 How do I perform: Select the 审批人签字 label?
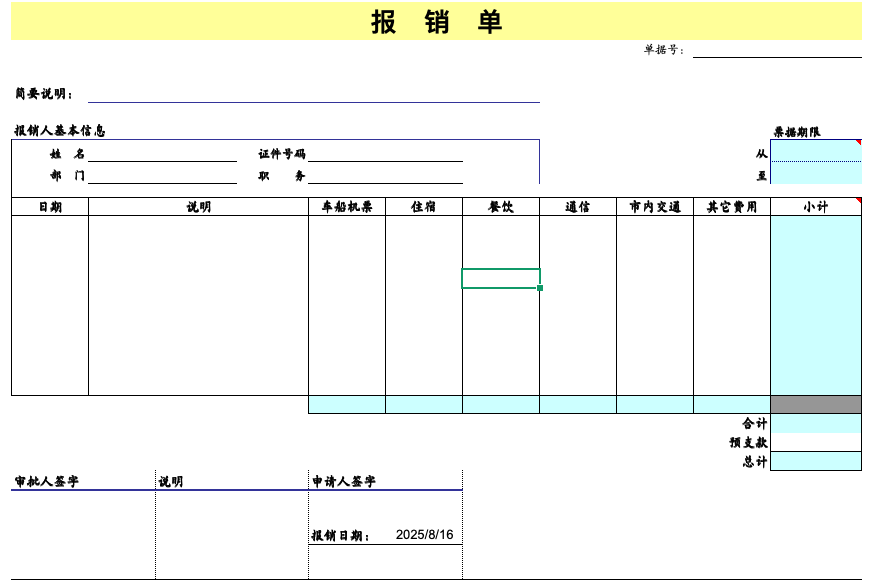pos(47,481)
